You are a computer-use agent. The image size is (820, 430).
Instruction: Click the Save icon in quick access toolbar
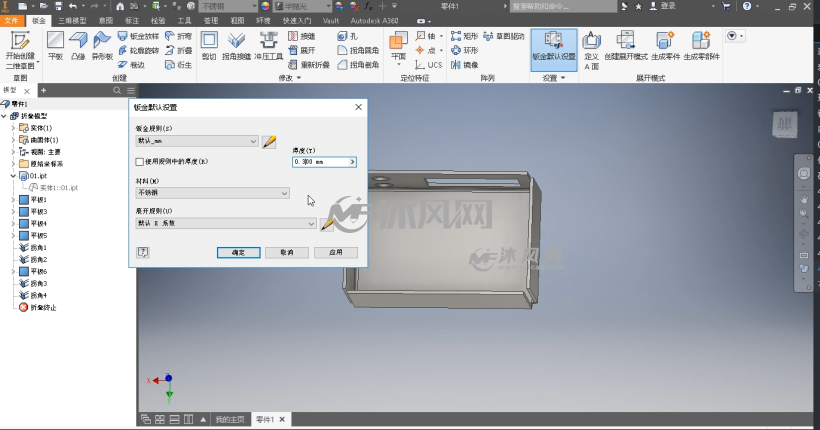(x=59, y=6)
